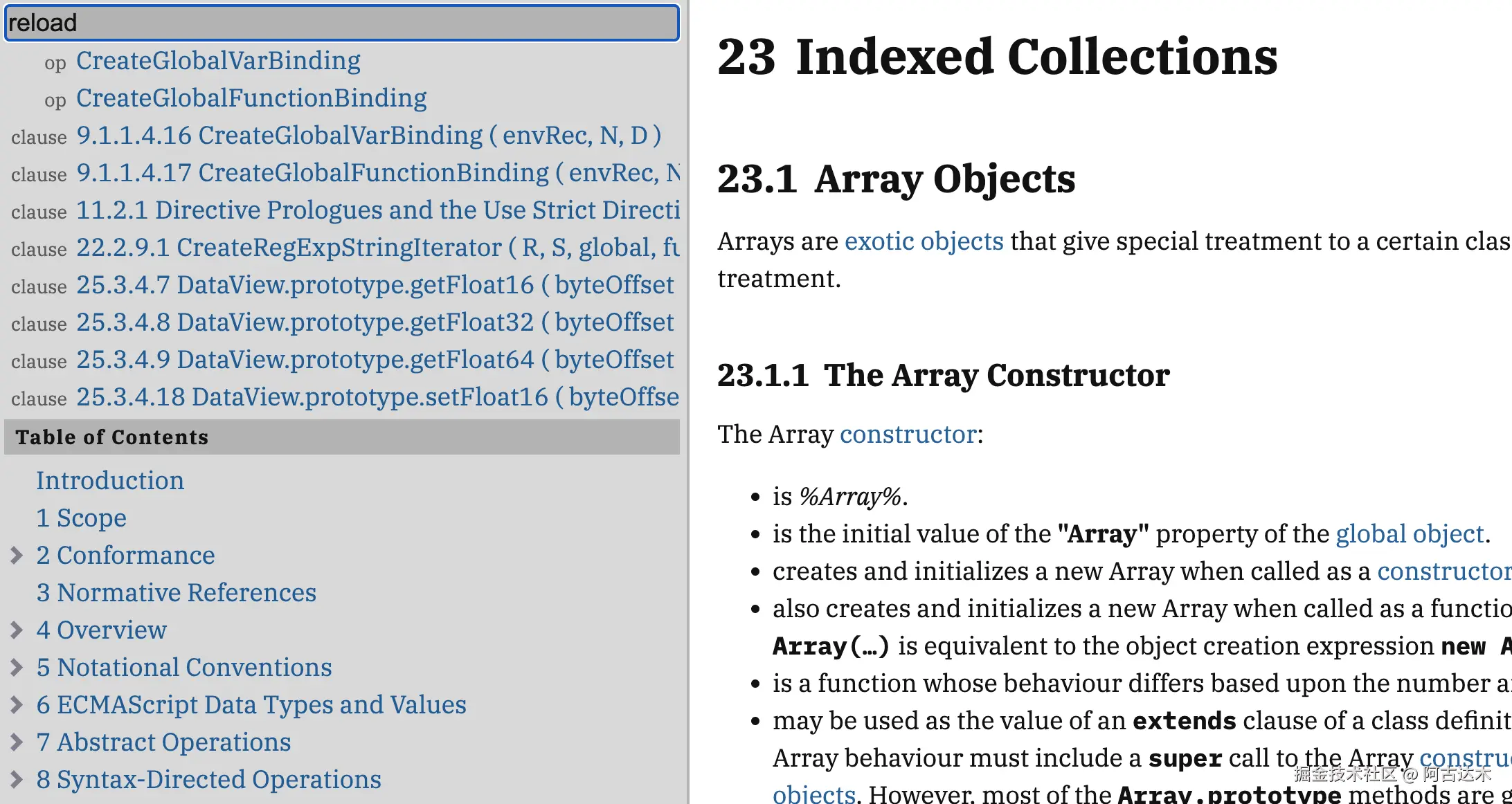
Task: Expand 6 ECMAScript Data Types chevron
Action: pos(17,705)
